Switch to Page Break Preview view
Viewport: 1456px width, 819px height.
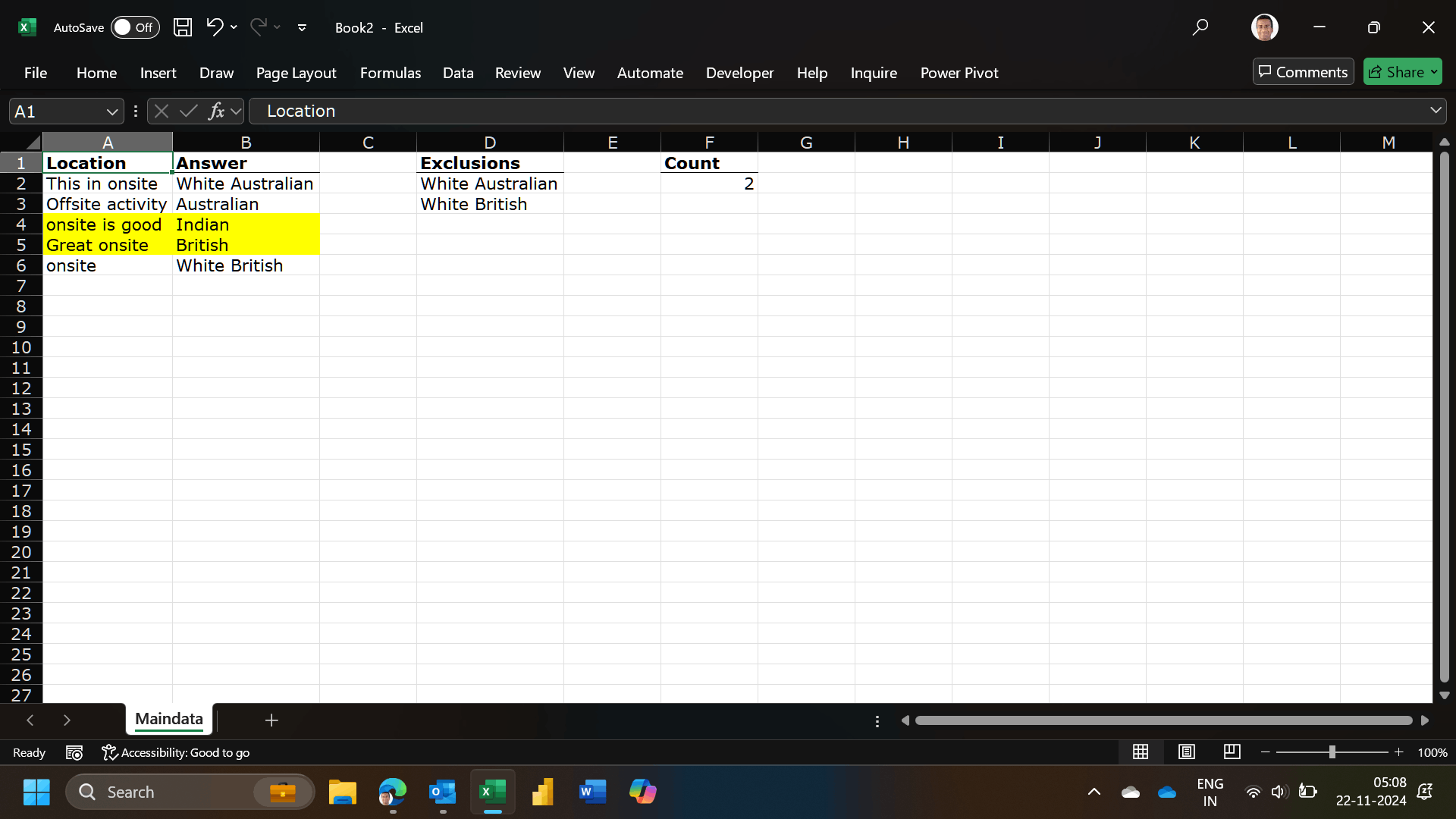(1232, 752)
